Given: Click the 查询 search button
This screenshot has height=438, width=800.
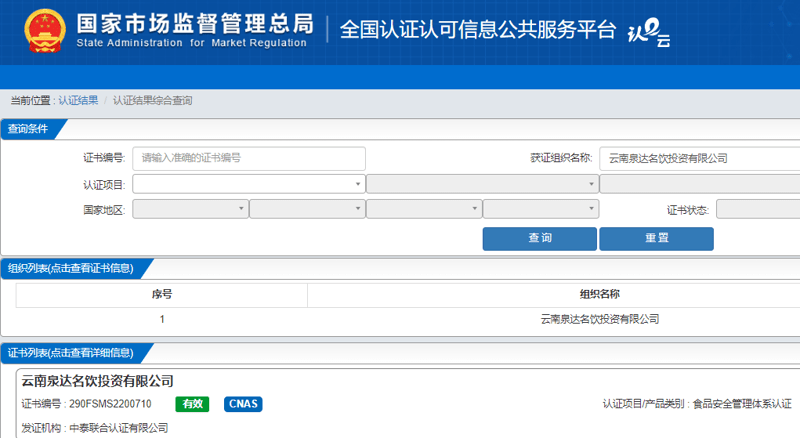Looking at the screenshot, I should tap(540, 238).
